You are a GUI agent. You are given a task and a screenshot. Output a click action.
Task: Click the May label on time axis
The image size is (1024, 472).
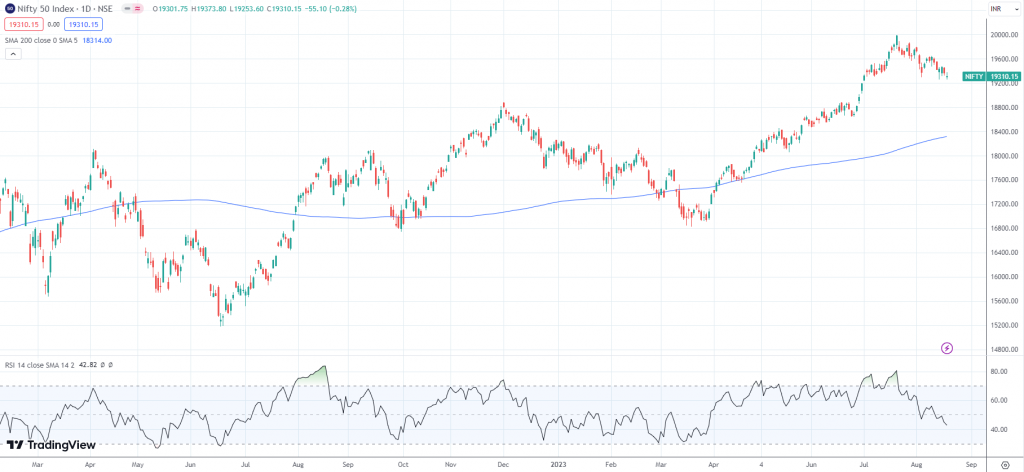(x=138, y=465)
